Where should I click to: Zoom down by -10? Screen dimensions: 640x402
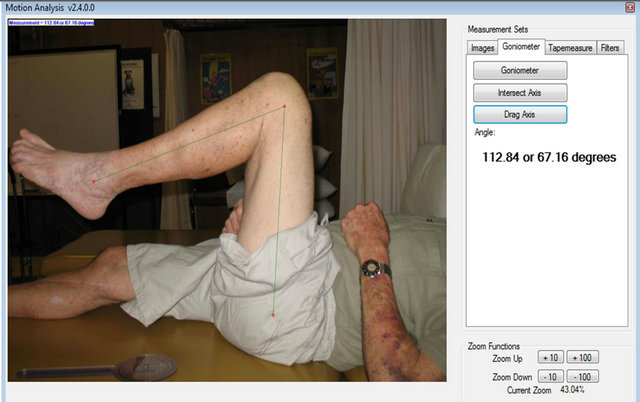(550, 376)
